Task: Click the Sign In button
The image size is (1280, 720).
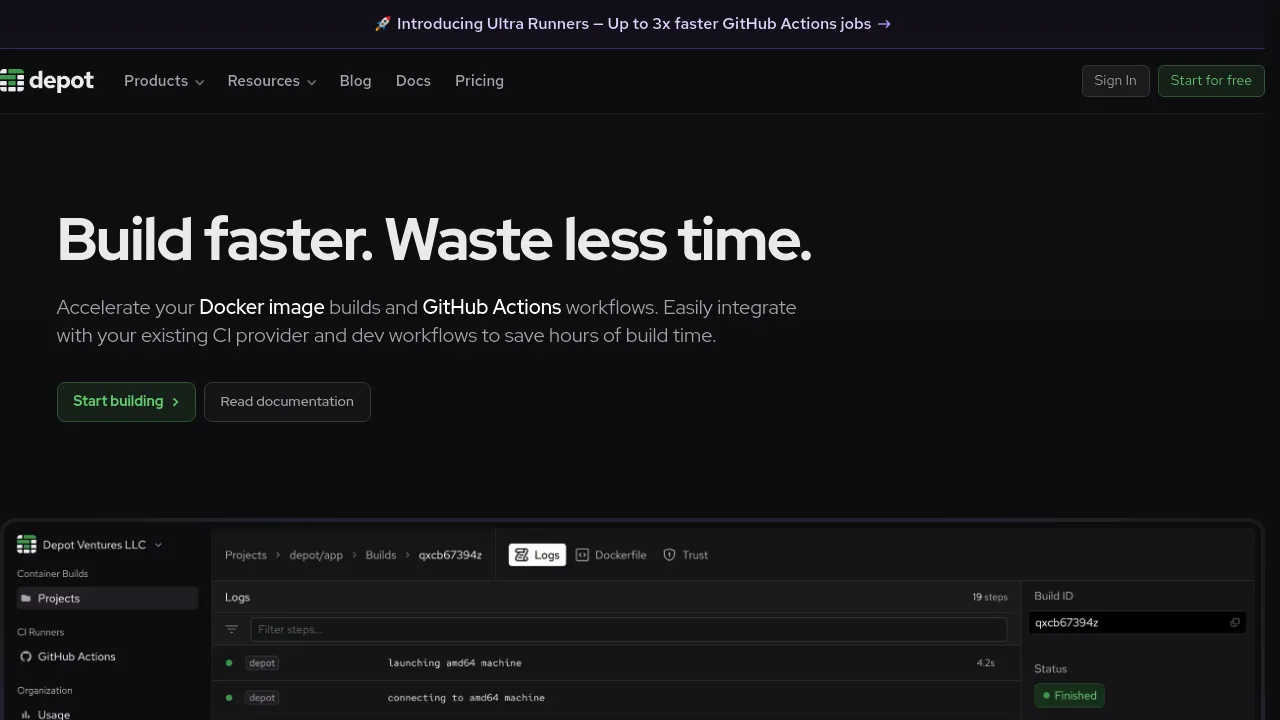Action: (1115, 81)
